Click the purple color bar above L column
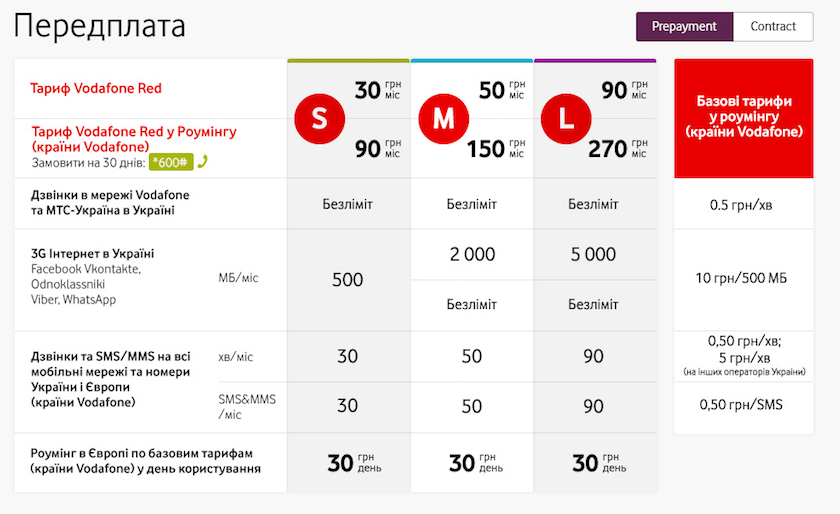The width and height of the screenshot is (840, 514). point(595,61)
